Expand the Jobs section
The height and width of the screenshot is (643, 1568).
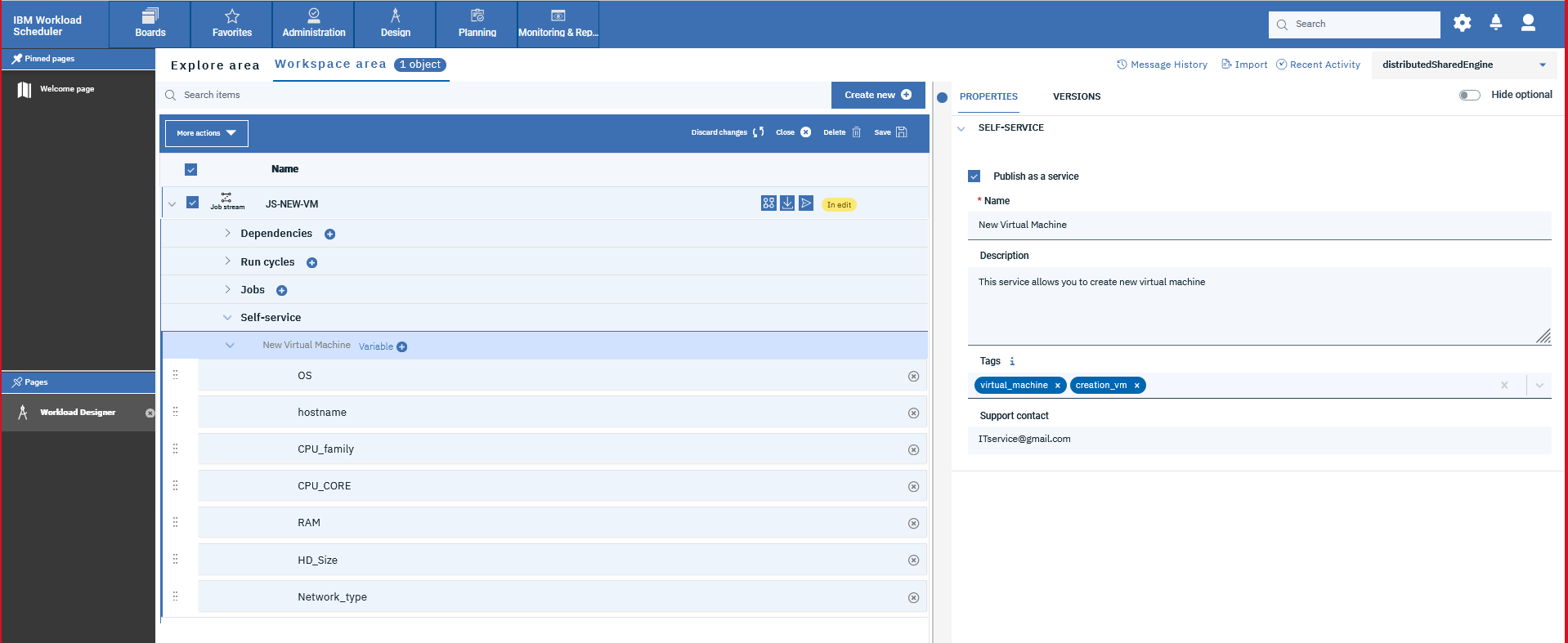[227, 290]
